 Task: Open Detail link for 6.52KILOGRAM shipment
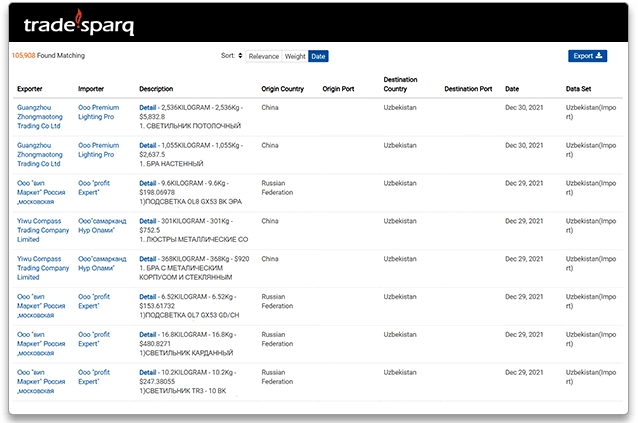(148, 297)
